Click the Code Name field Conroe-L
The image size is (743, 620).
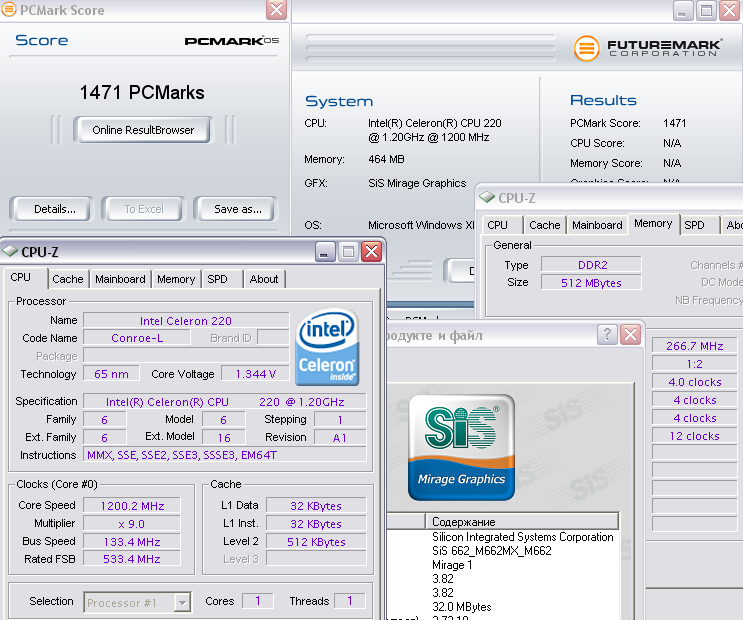[137, 337]
